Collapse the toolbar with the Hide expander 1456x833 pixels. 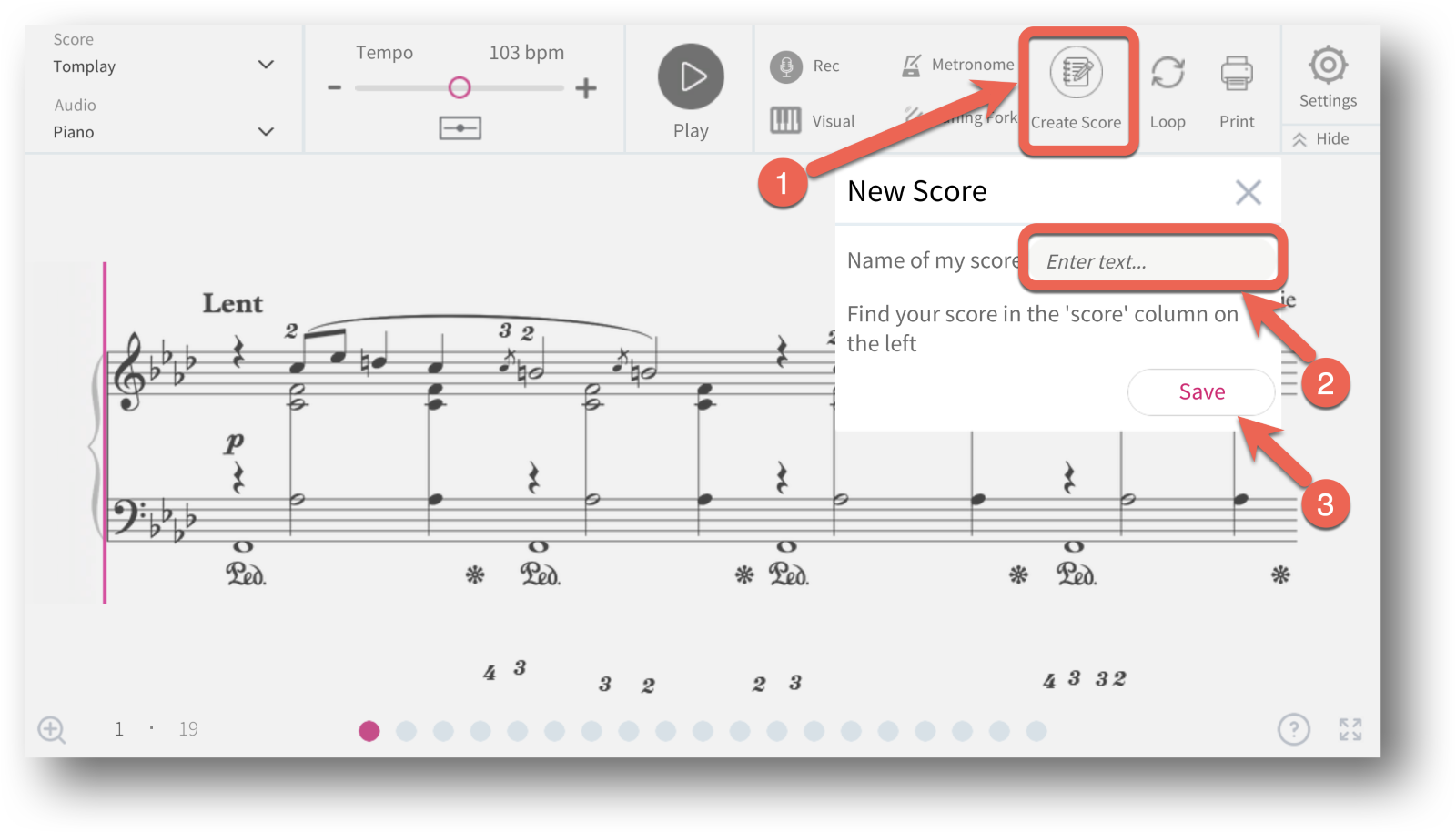[1321, 139]
